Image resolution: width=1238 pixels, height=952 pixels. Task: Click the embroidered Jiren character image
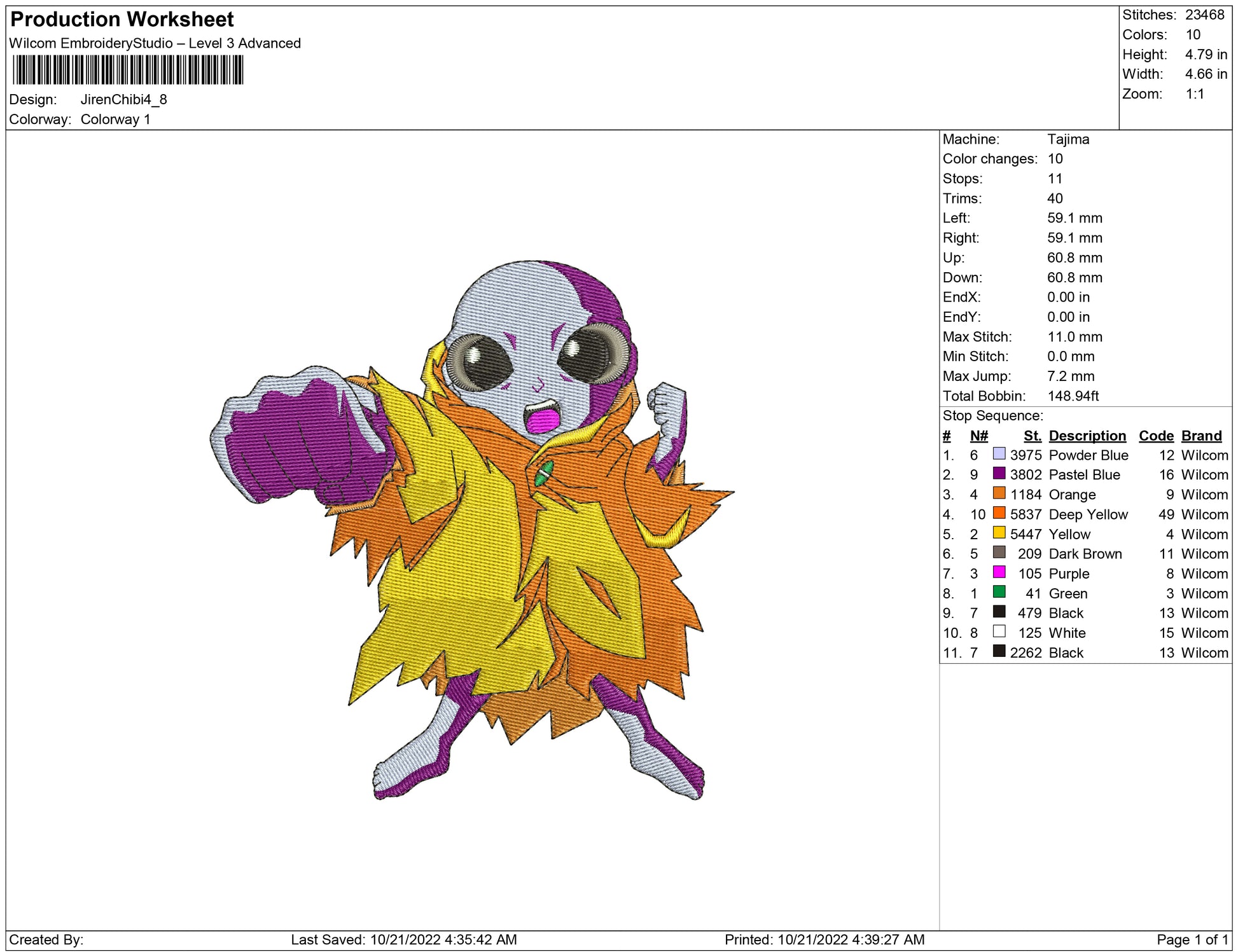[x=471, y=531]
